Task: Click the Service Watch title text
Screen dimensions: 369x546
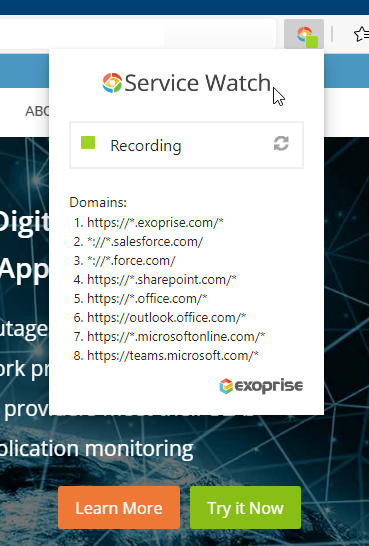Action: (197, 83)
